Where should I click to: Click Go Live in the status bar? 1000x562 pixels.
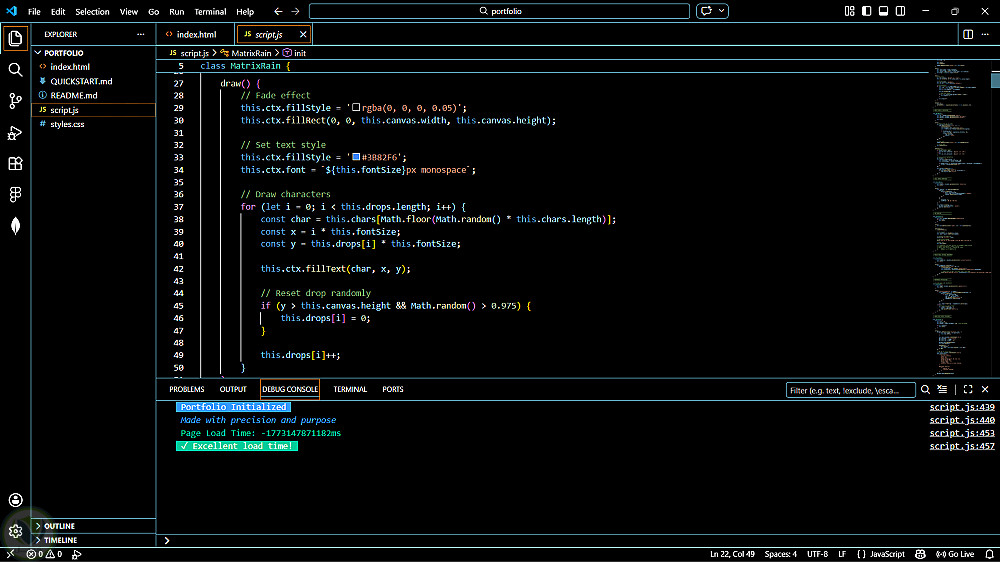tap(955, 554)
